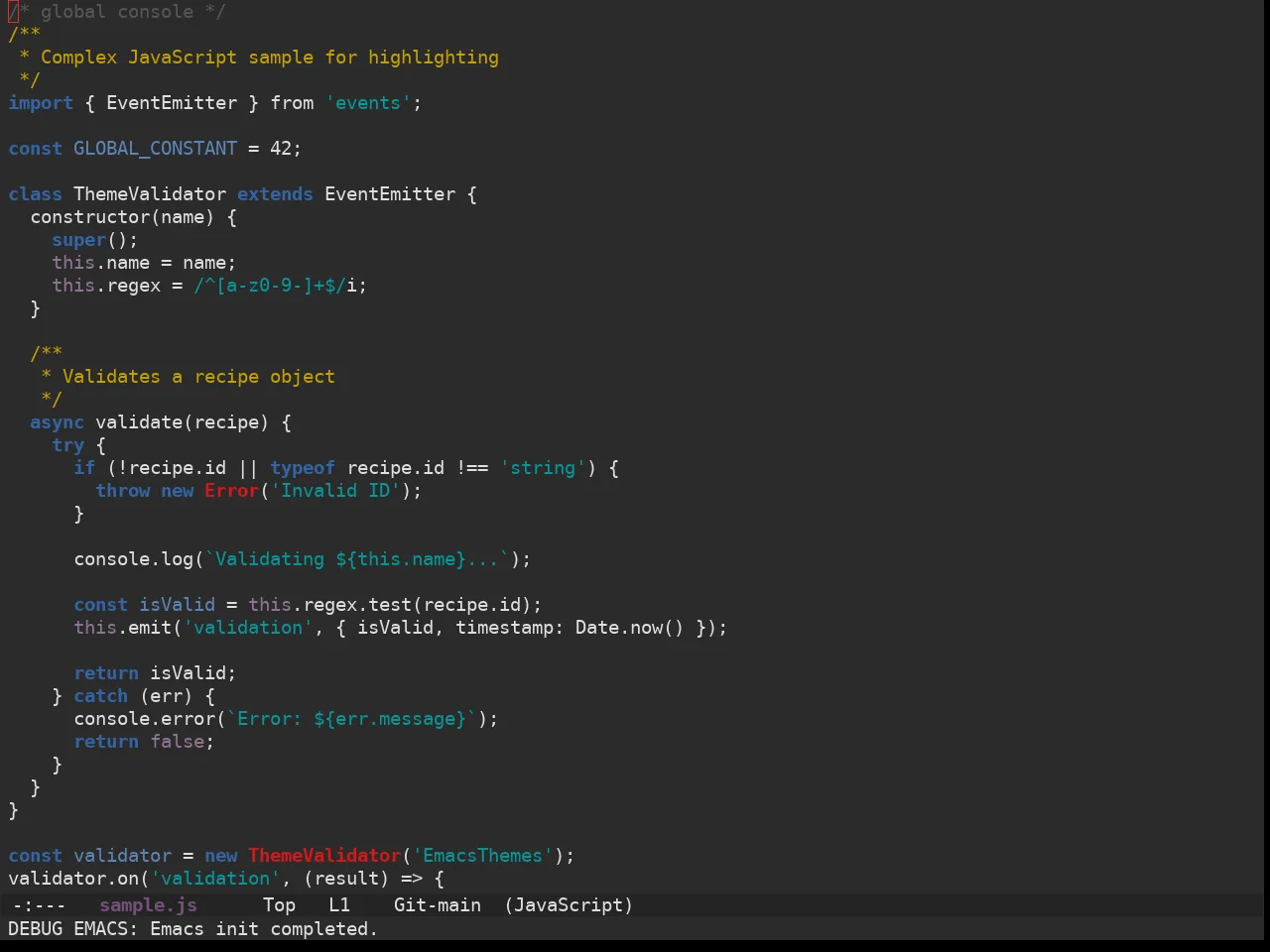The width and height of the screenshot is (1270, 952).
Task: Click the isValid variable declaration
Action: [x=177, y=605]
